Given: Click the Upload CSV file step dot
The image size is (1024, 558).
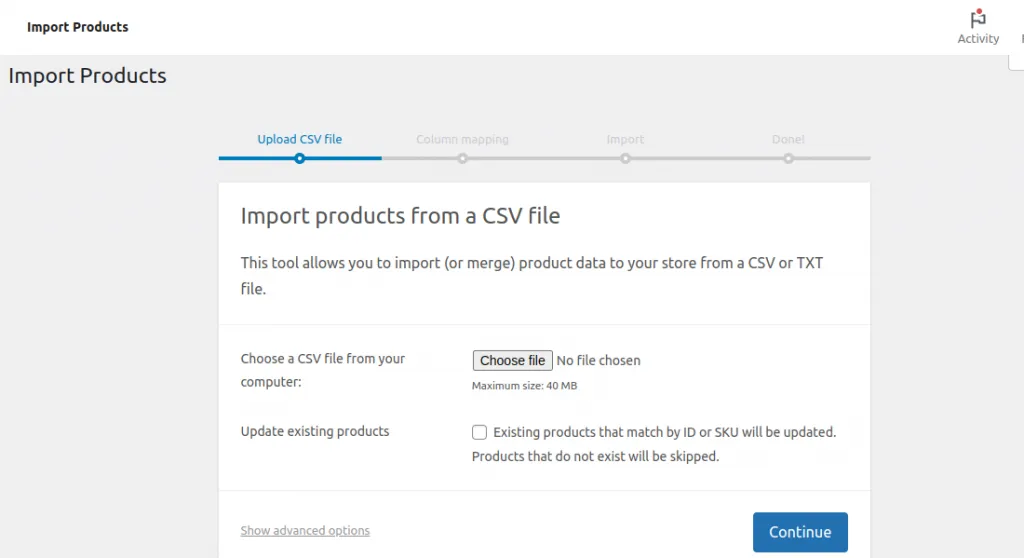Looking at the screenshot, I should click(299, 158).
